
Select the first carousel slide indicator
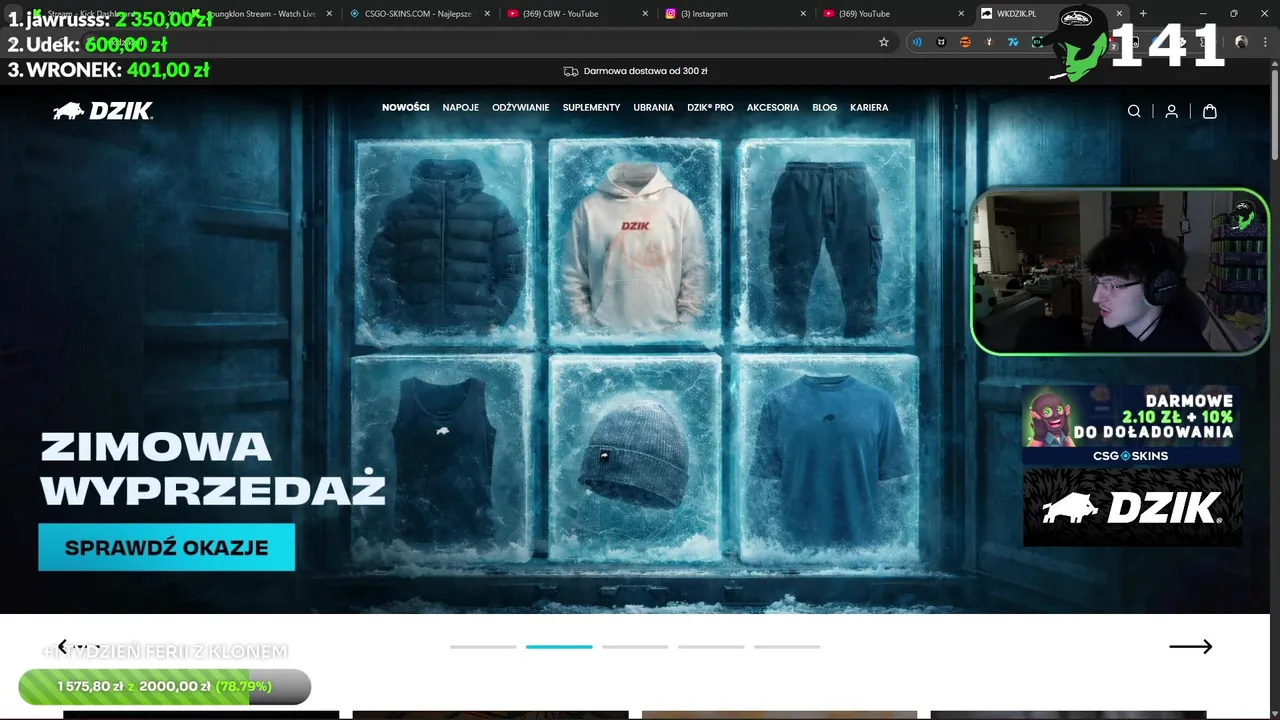coord(483,647)
